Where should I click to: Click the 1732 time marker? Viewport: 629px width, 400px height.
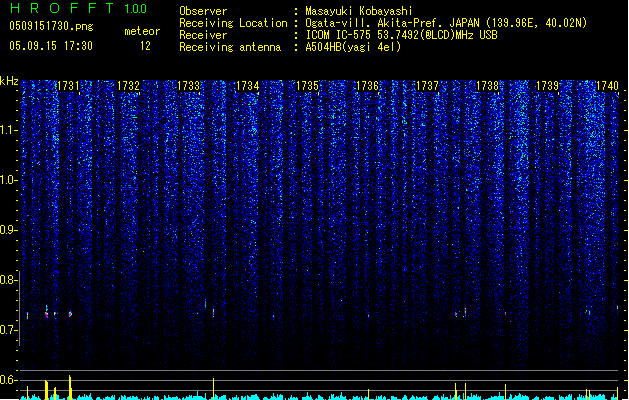[128, 86]
